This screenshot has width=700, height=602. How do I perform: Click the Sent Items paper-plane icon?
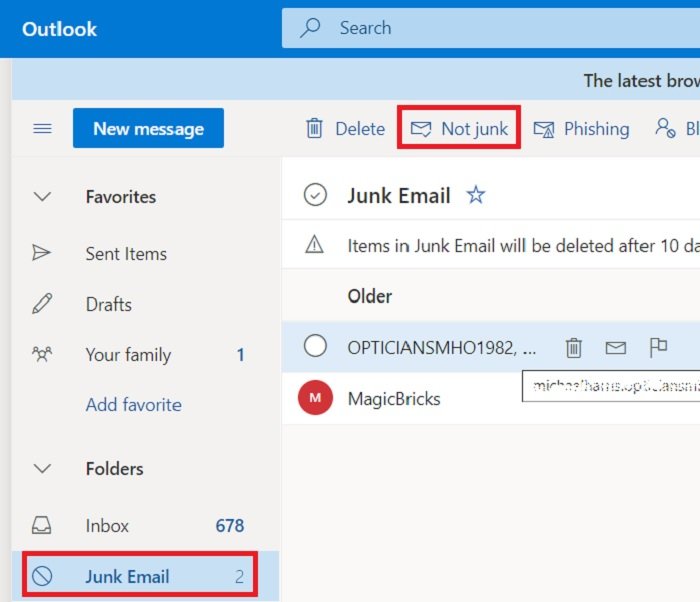[x=41, y=253]
